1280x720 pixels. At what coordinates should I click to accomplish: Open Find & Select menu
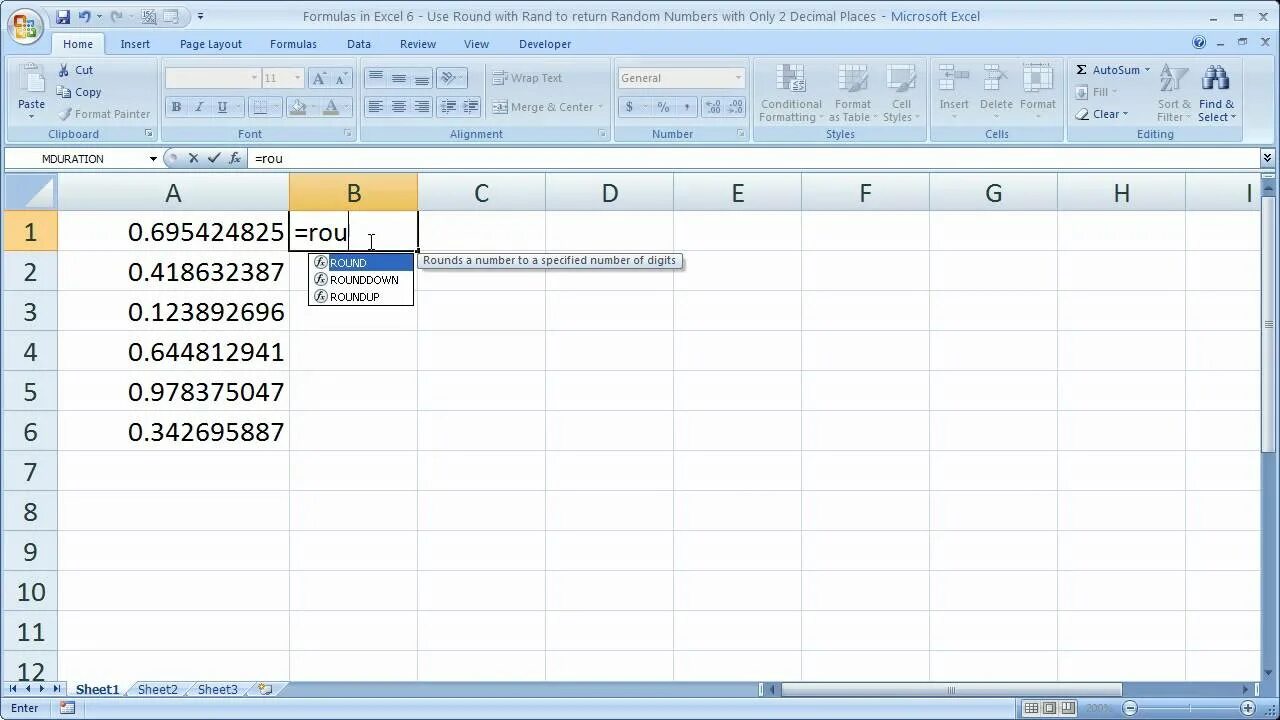click(x=1217, y=93)
